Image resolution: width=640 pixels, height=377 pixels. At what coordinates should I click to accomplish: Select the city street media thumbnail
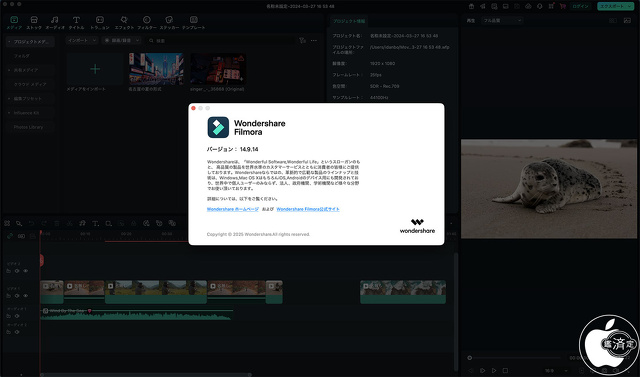pos(156,69)
